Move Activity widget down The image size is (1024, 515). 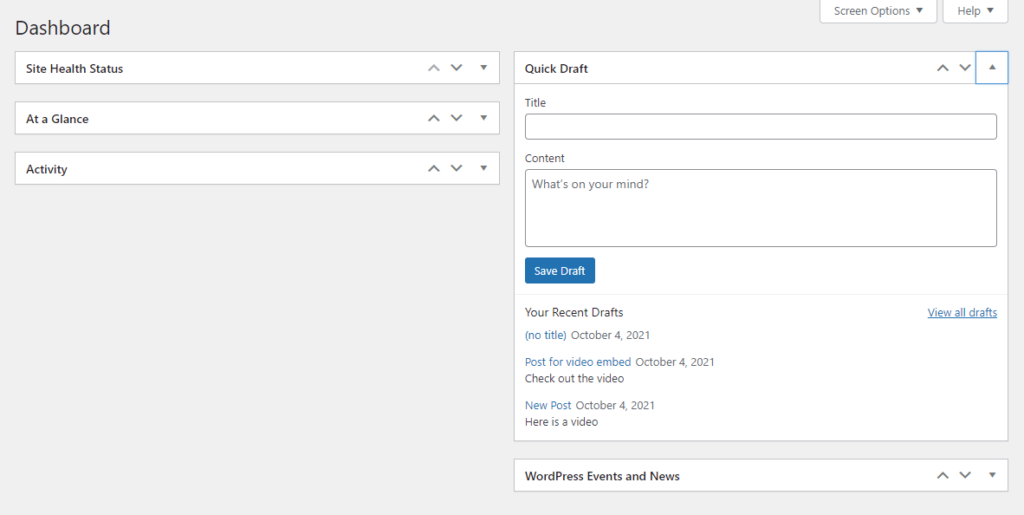pos(457,169)
